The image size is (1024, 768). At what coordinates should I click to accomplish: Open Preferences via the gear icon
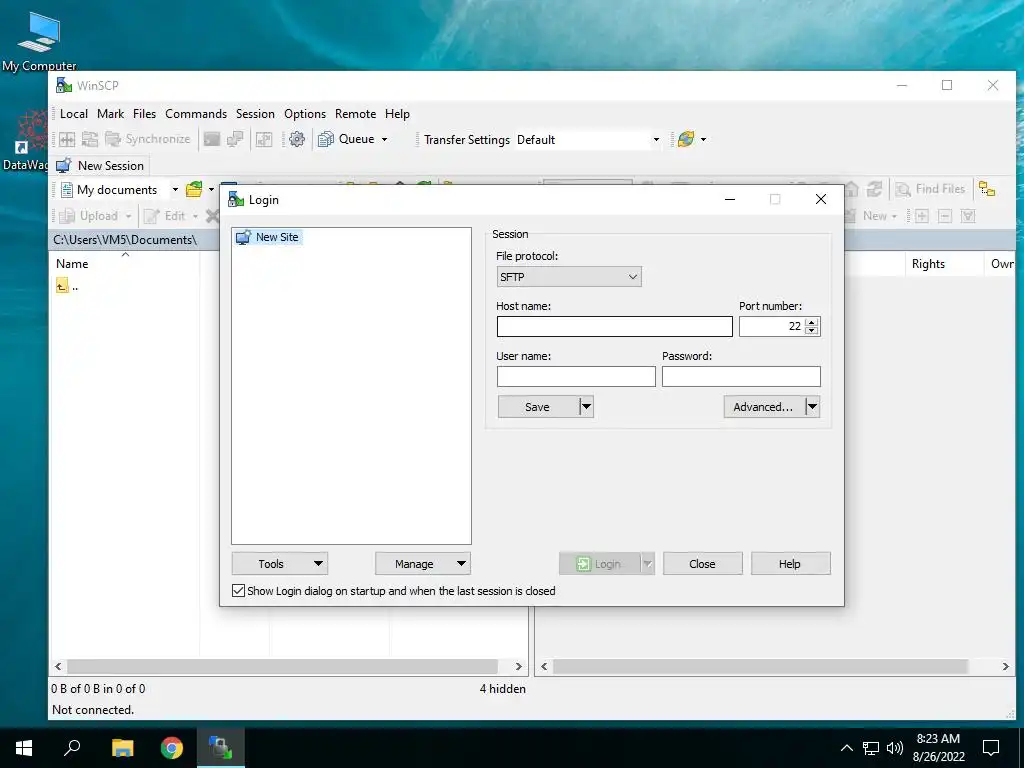pyautogui.click(x=297, y=139)
